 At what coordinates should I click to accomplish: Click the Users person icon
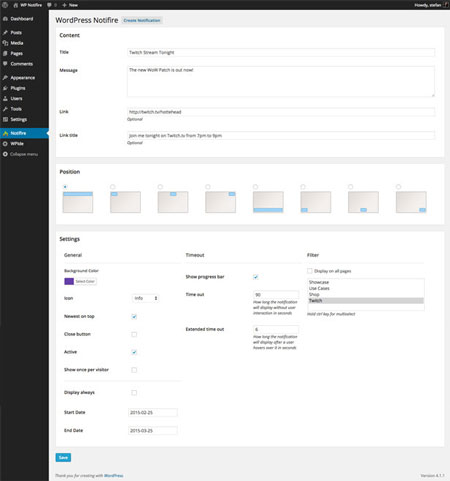click(5, 99)
